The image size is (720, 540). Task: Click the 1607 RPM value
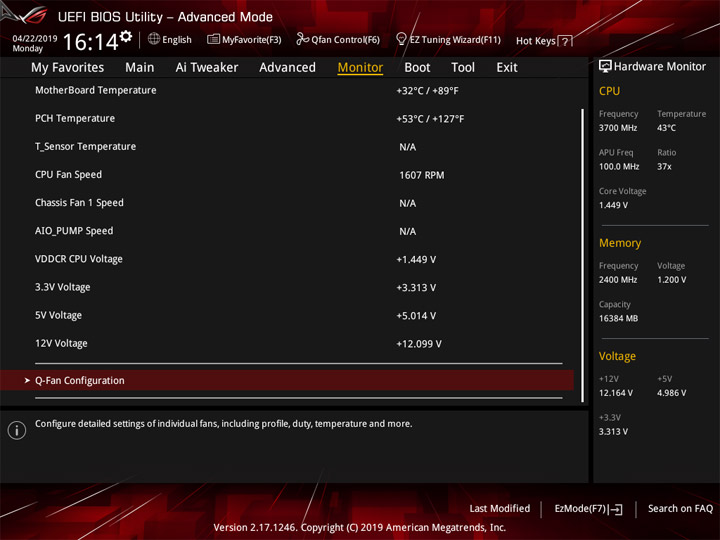coord(422,175)
